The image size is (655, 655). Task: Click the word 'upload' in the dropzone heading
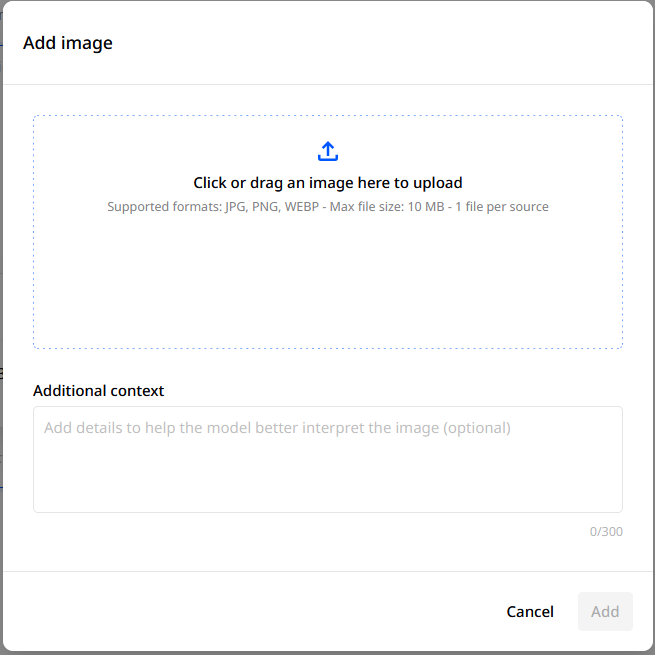point(439,183)
